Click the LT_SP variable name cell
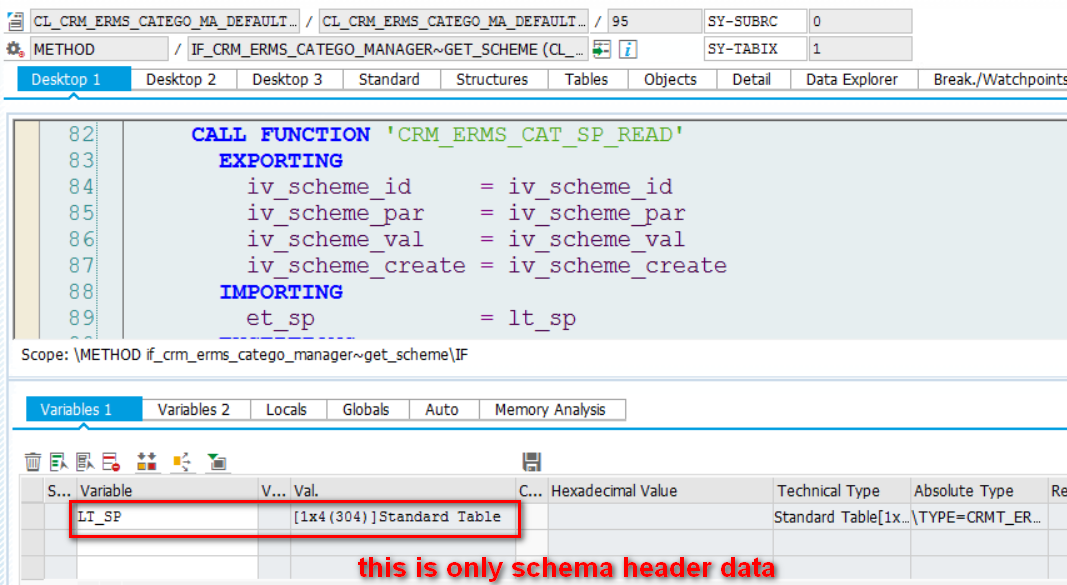The height and width of the screenshot is (585, 1067). coord(167,517)
